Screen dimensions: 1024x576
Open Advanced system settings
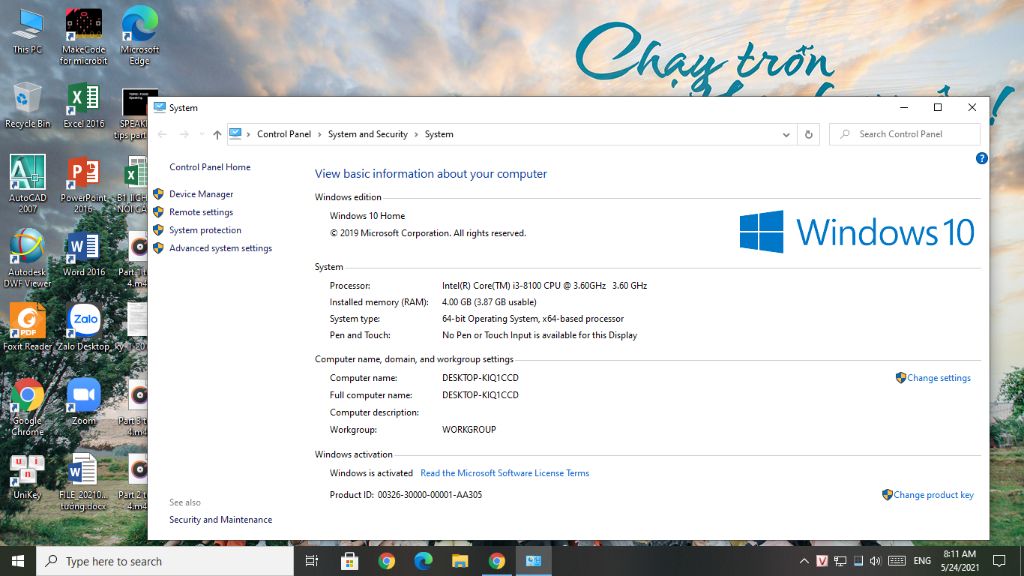220,248
